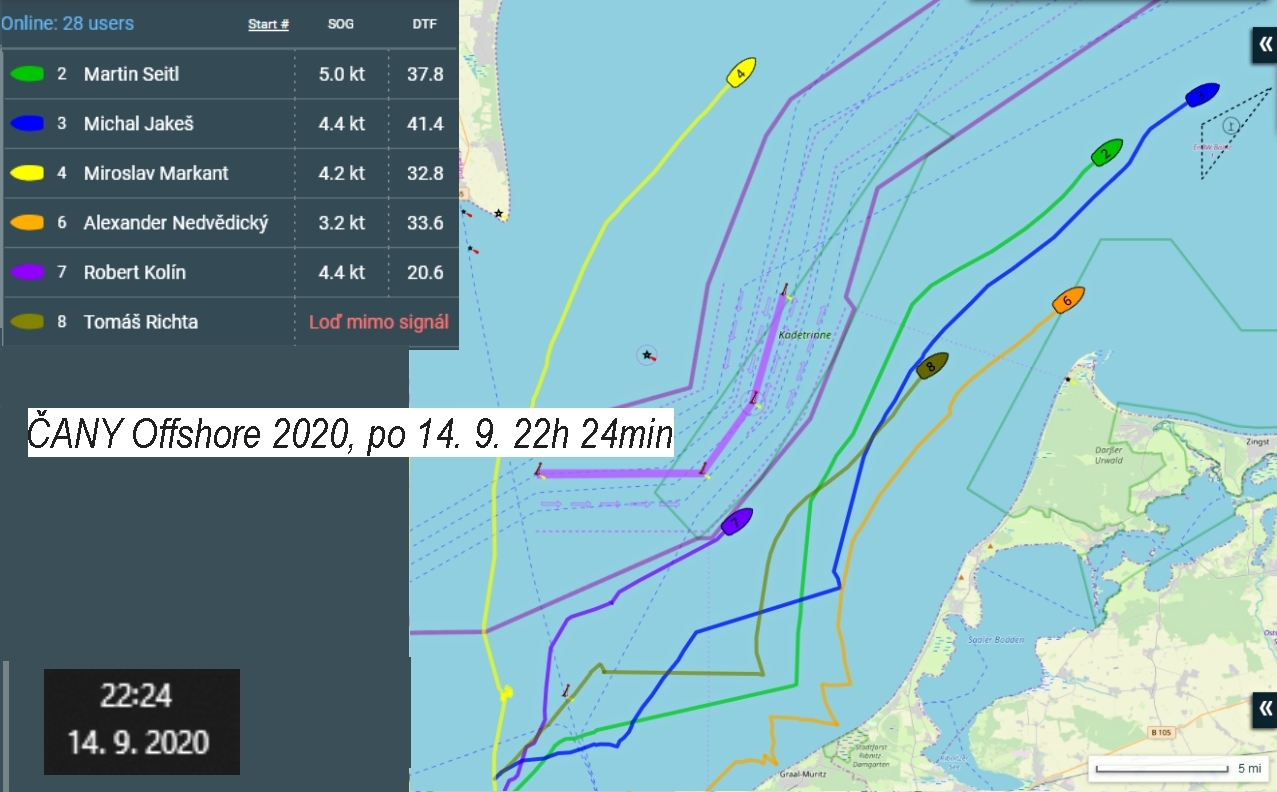Image resolution: width=1277 pixels, height=792 pixels.
Task: Click the blue boat marker near waypoint
Action: (x=1202, y=95)
